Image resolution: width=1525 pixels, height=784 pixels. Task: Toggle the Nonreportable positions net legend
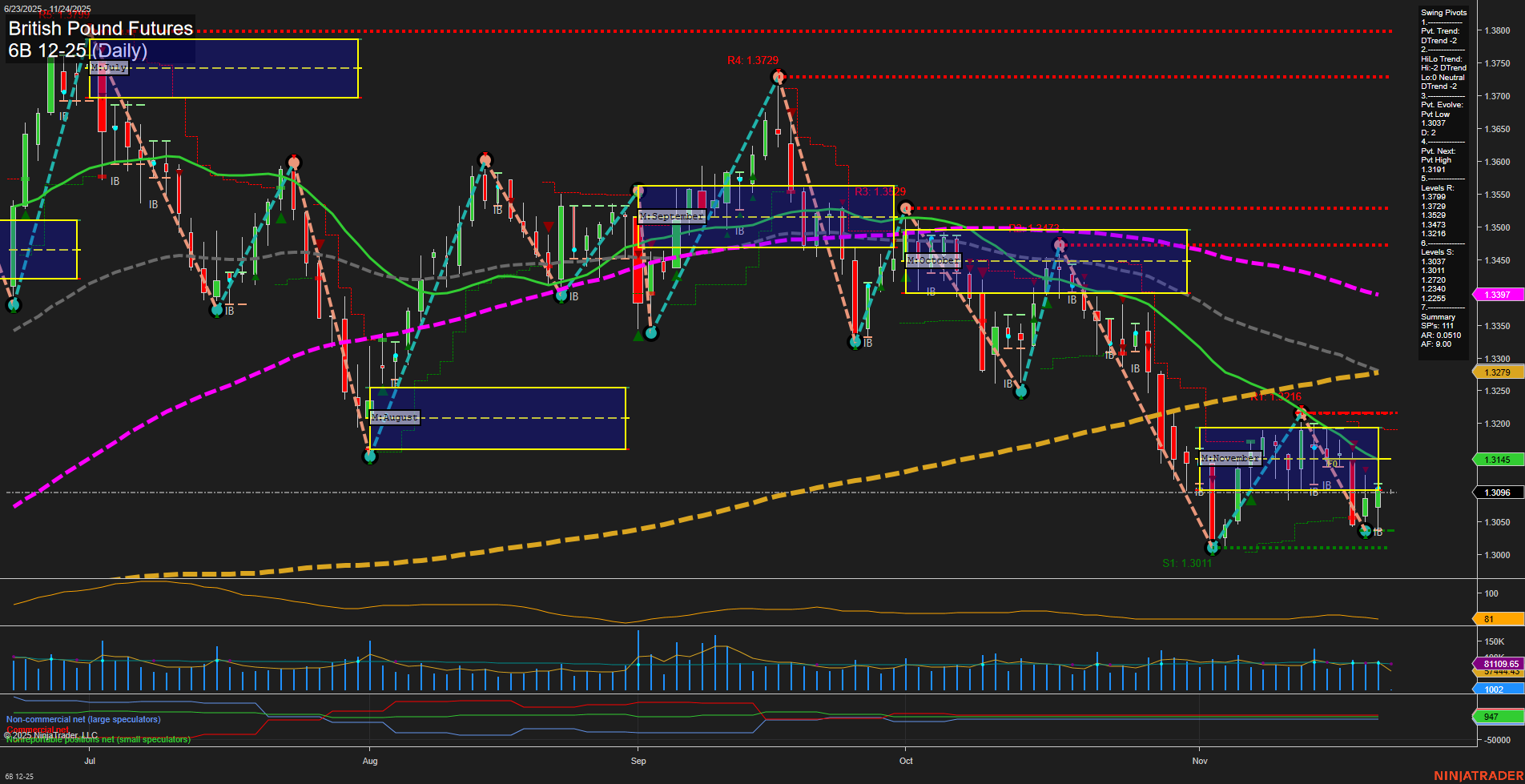pos(98,740)
